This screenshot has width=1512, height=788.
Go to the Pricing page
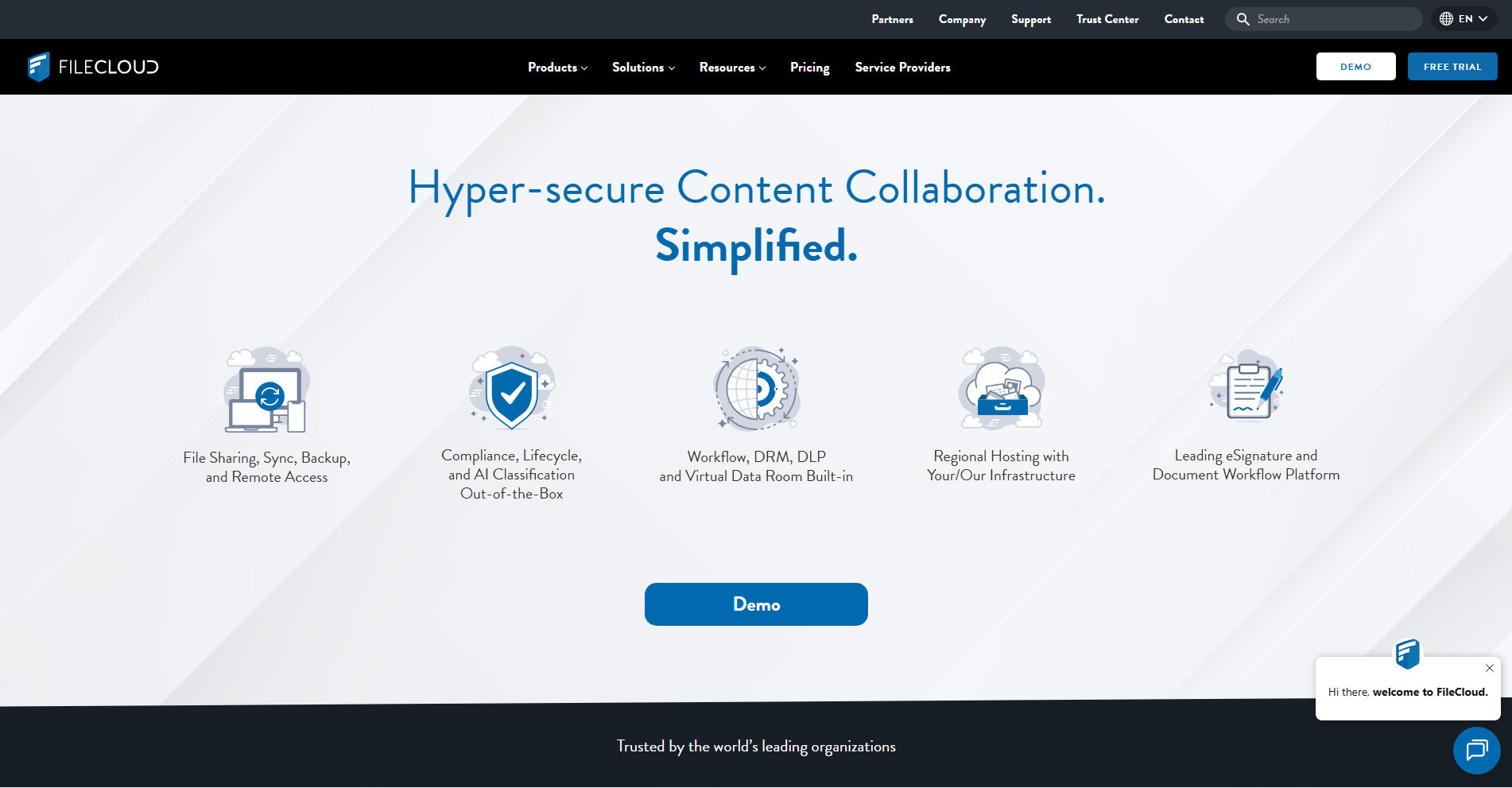809,67
